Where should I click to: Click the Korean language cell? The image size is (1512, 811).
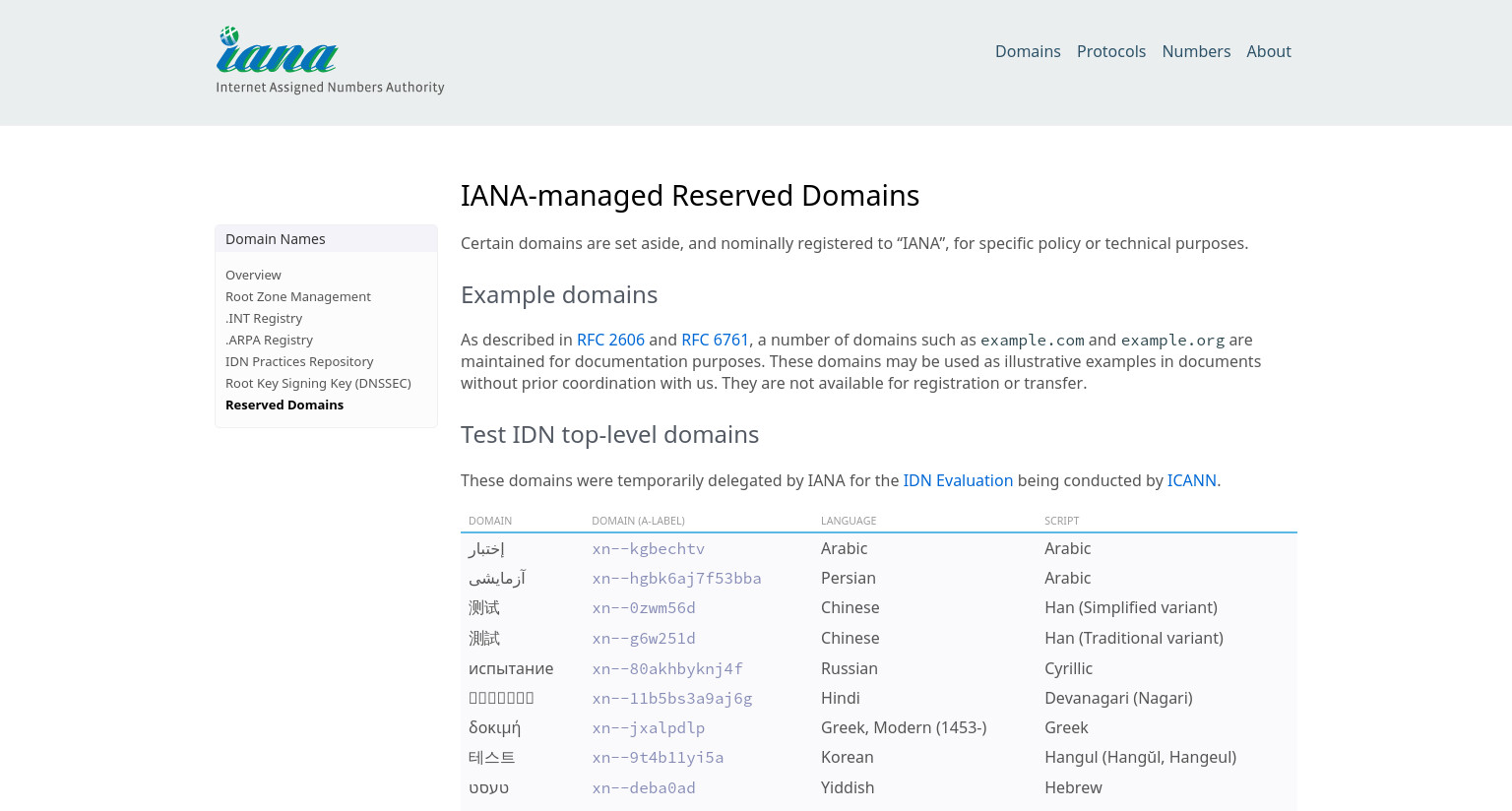(x=848, y=757)
